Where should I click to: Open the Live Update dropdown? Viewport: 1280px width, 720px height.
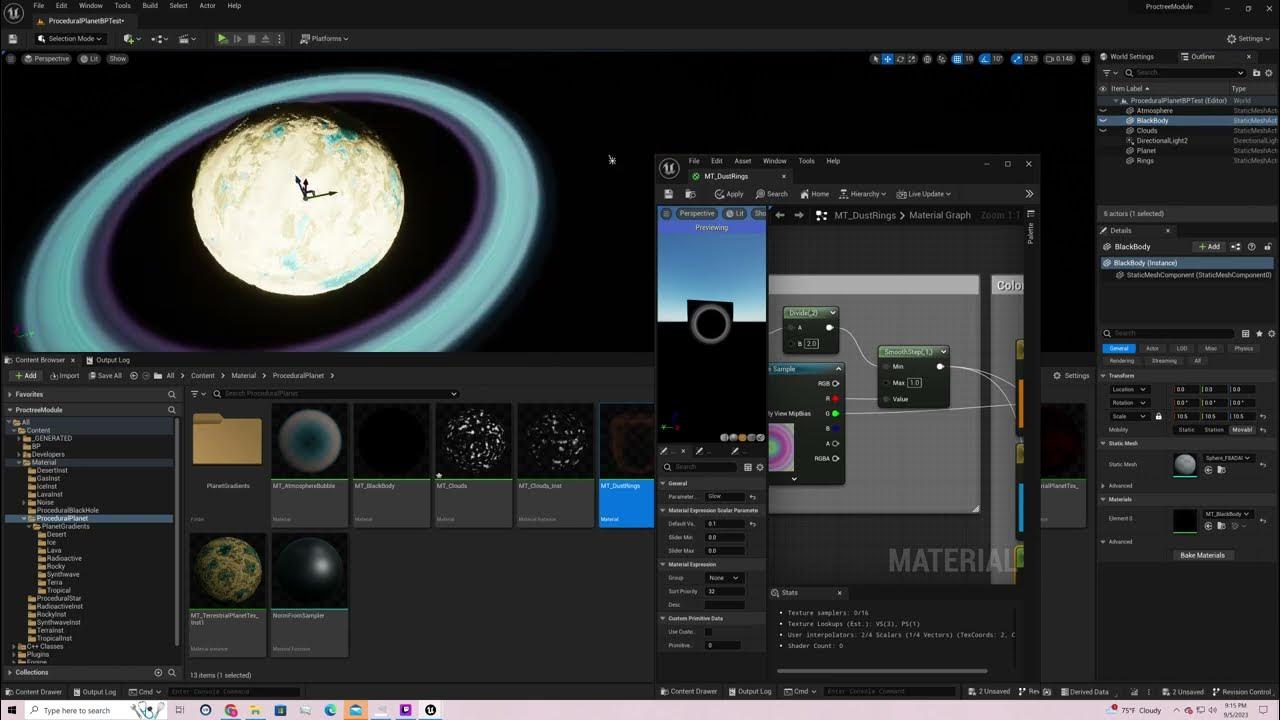coord(924,194)
